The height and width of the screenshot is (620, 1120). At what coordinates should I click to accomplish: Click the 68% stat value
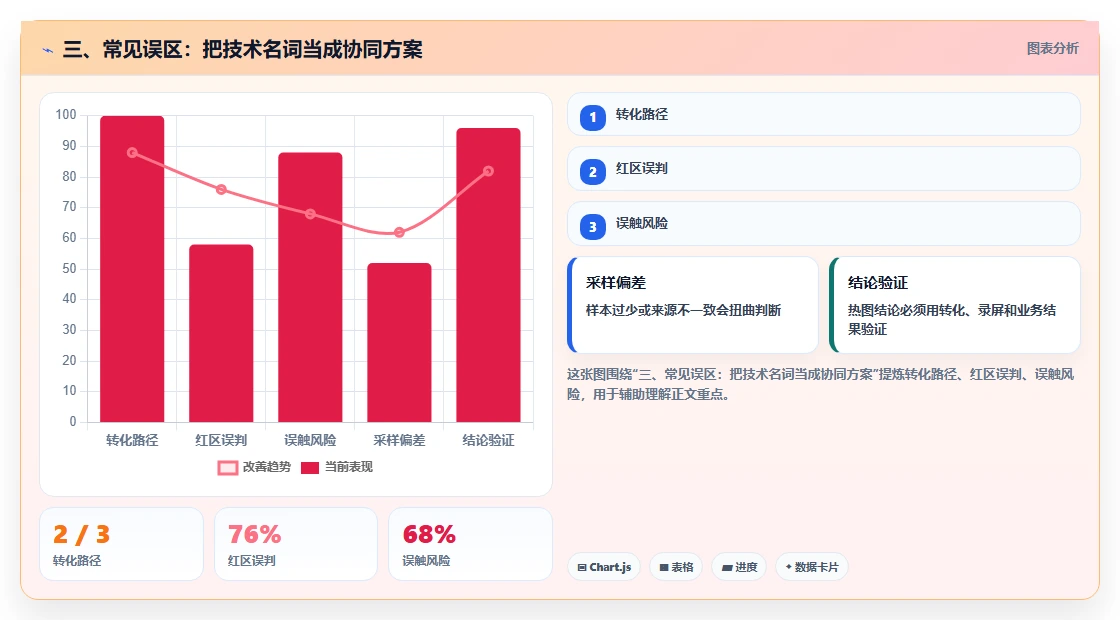click(x=429, y=534)
